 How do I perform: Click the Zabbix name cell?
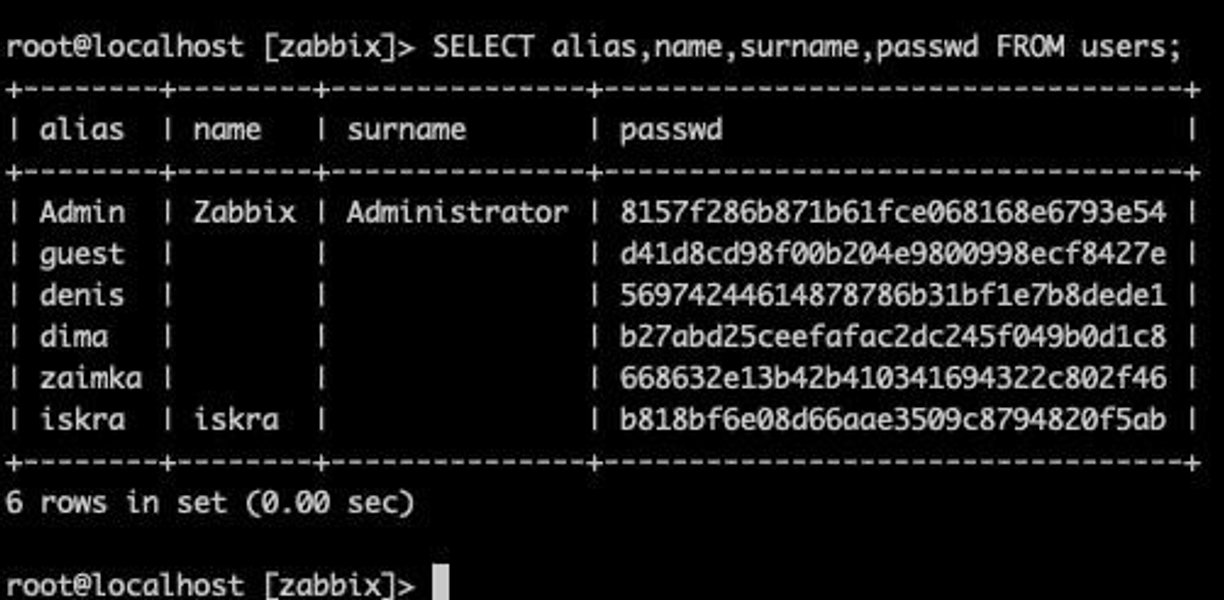pyautogui.click(x=244, y=212)
